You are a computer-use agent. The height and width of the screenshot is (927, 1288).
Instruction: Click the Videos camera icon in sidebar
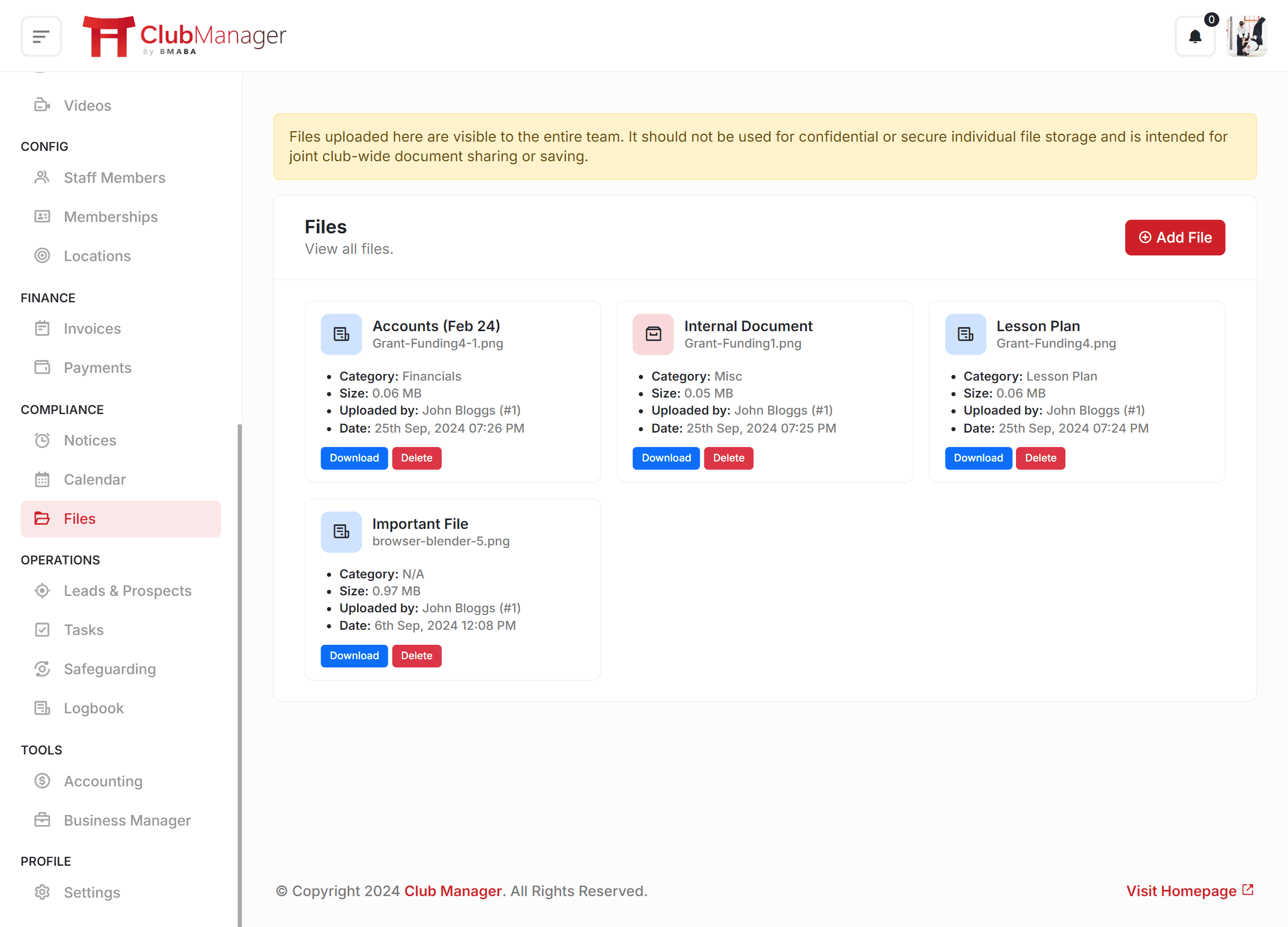pyautogui.click(x=42, y=105)
